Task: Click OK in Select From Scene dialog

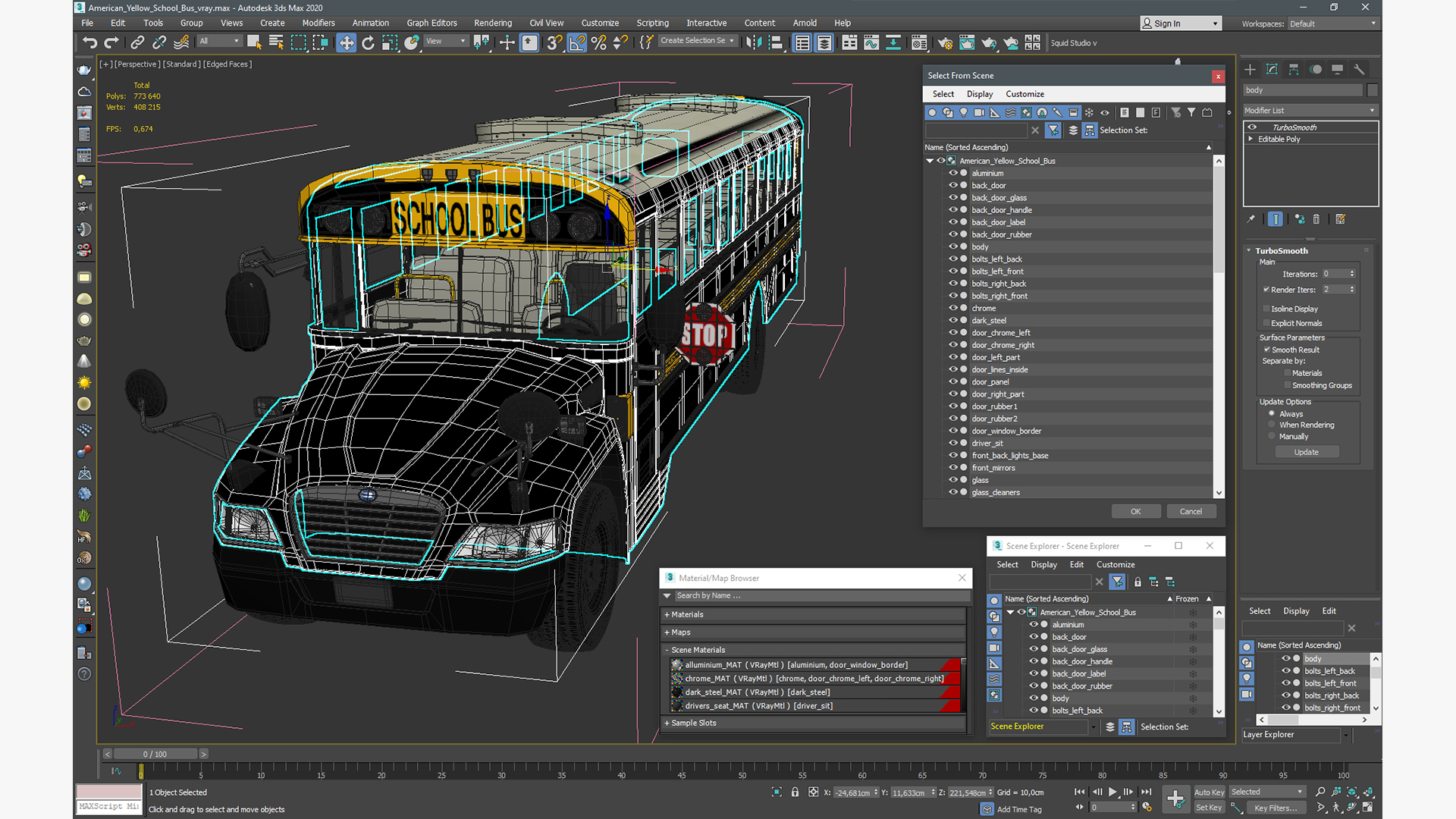Action: pyautogui.click(x=1135, y=512)
